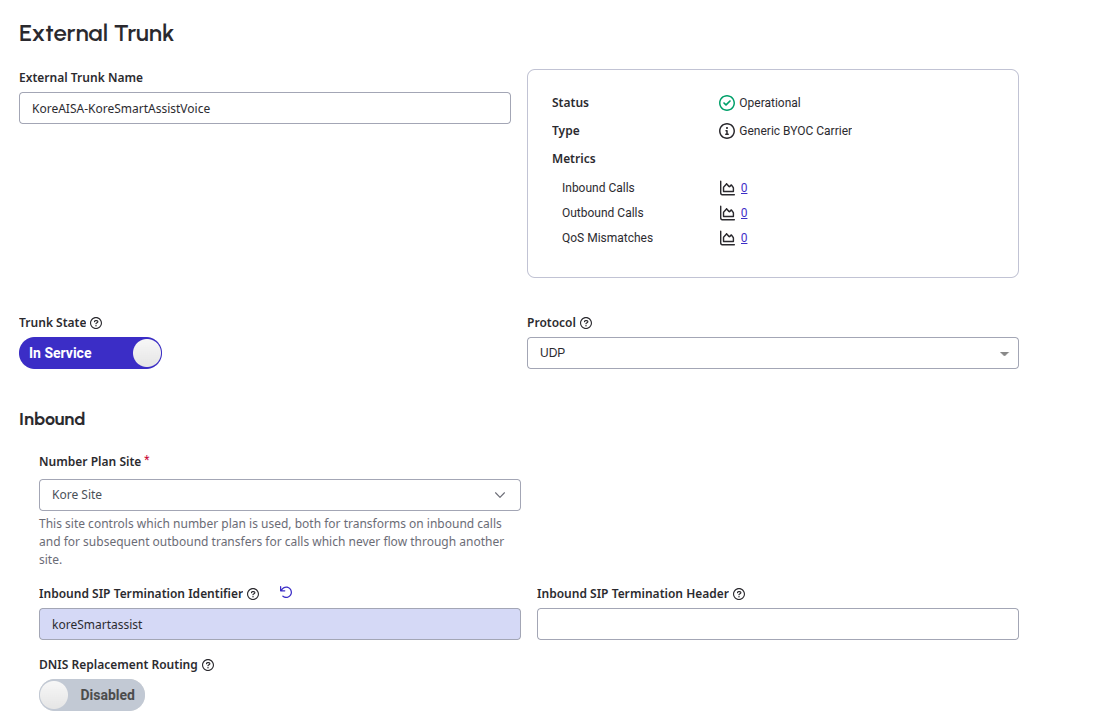This screenshot has height=716, width=1104.
Task: Click the Trunk State help icon
Action: [96, 323]
